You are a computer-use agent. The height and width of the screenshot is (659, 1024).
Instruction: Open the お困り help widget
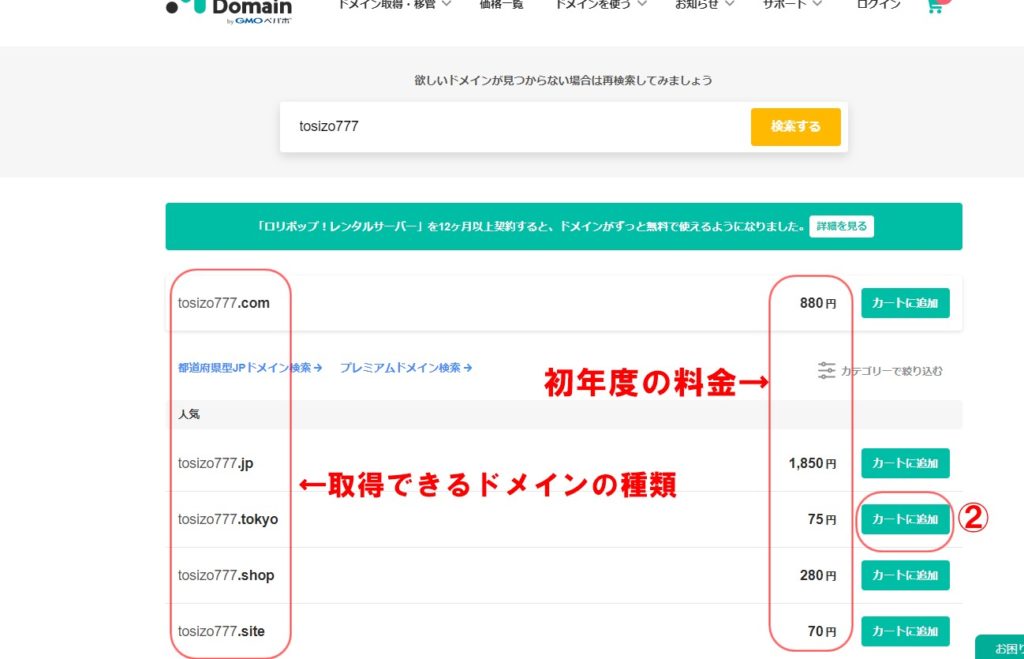tap(1000, 648)
